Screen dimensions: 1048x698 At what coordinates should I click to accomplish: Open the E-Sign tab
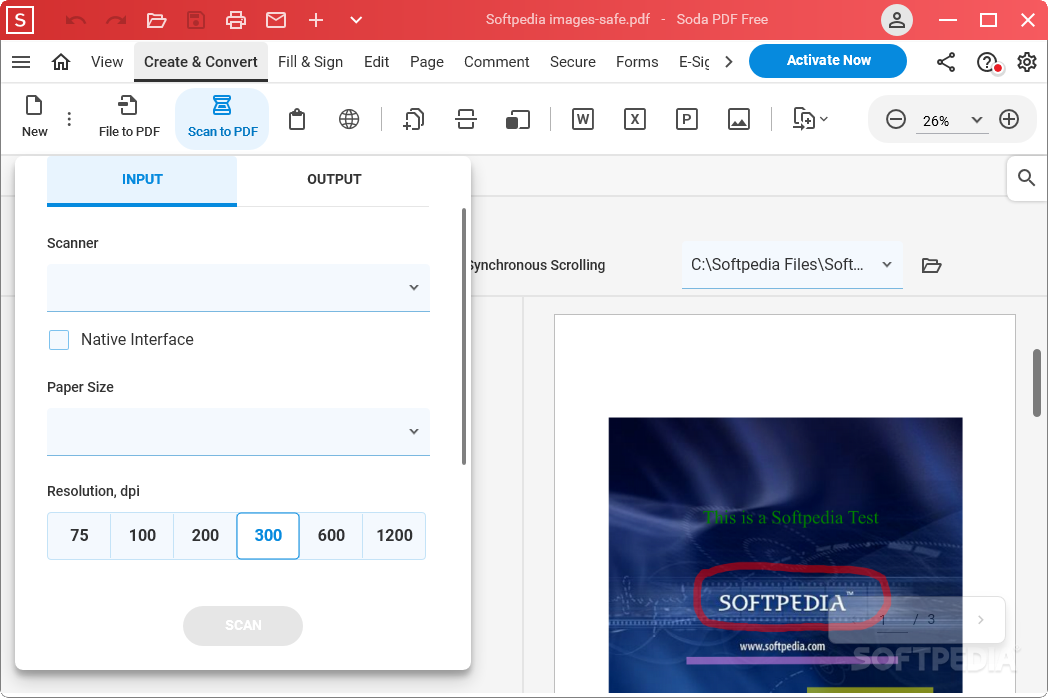pyautogui.click(x=694, y=62)
